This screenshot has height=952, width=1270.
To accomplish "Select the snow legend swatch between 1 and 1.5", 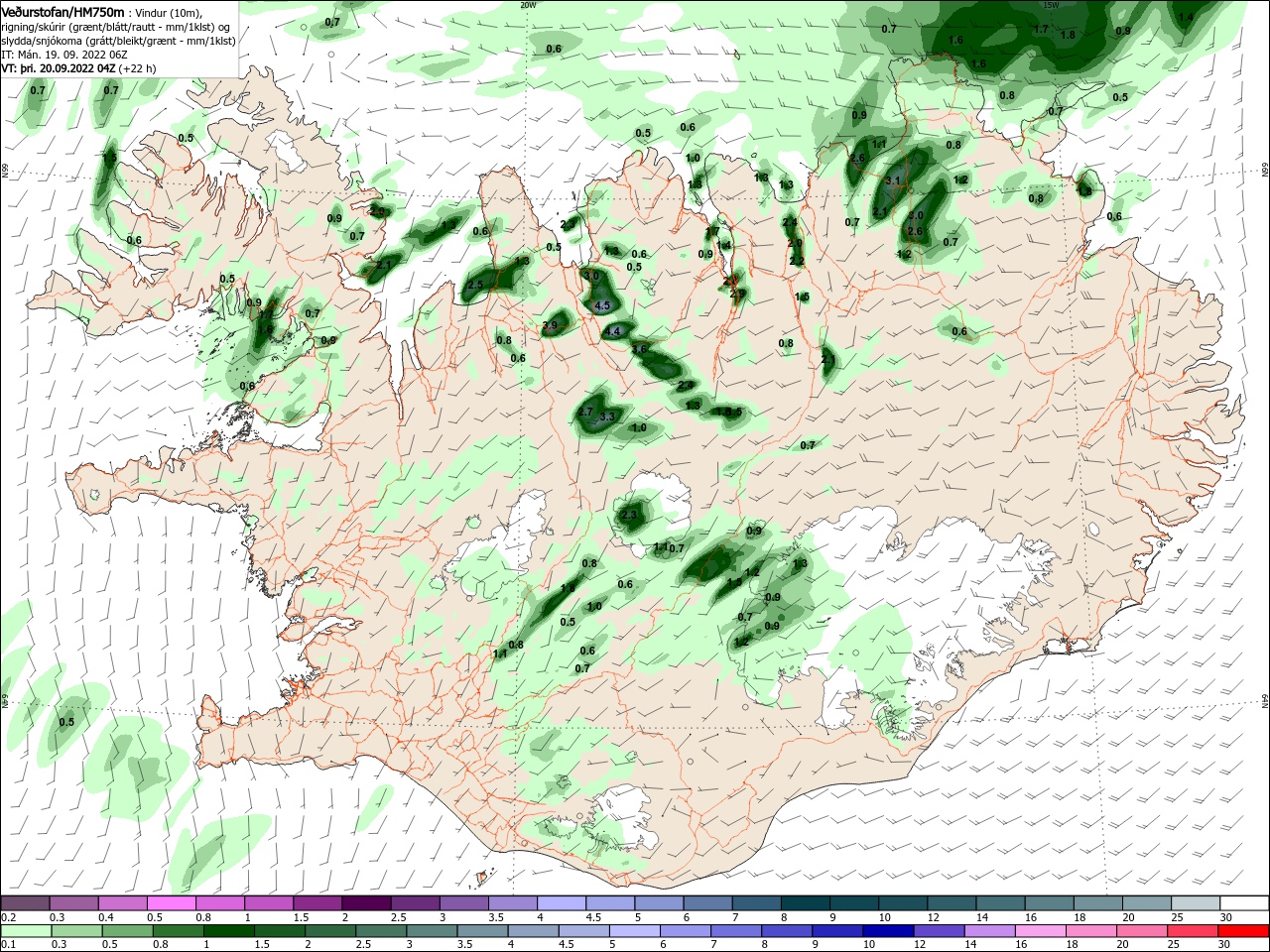I will point(269,903).
